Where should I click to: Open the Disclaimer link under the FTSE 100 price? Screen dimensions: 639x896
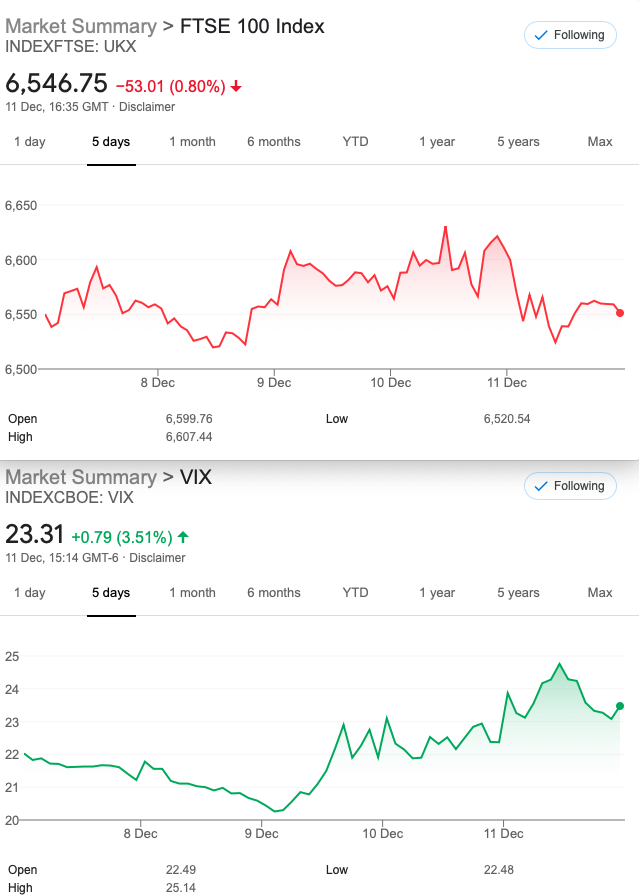[x=147, y=107]
